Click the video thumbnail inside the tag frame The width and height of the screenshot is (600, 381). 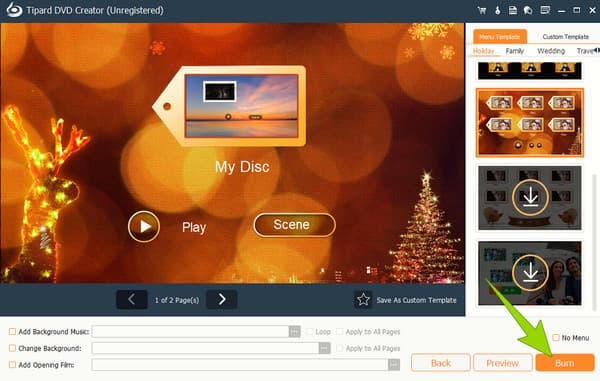(x=241, y=106)
